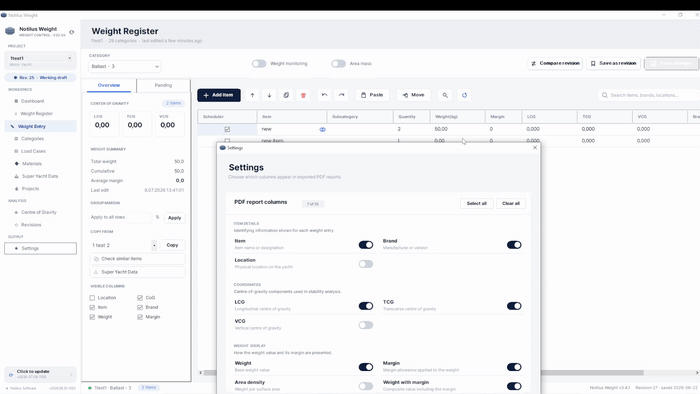700x394 pixels.
Task: Toggle Item column in the PDF report
Action: [366, 245]
